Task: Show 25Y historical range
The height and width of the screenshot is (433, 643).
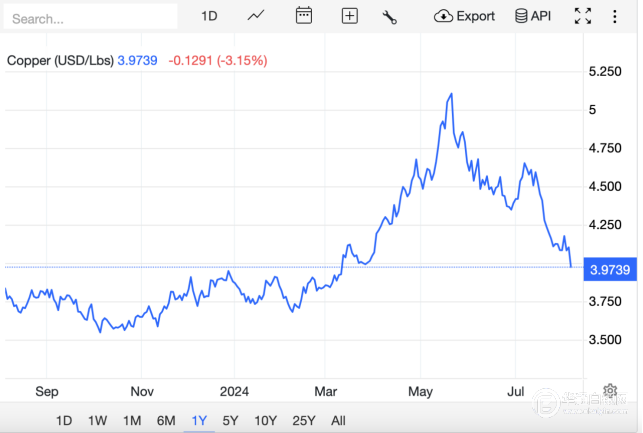Action: 303,420
